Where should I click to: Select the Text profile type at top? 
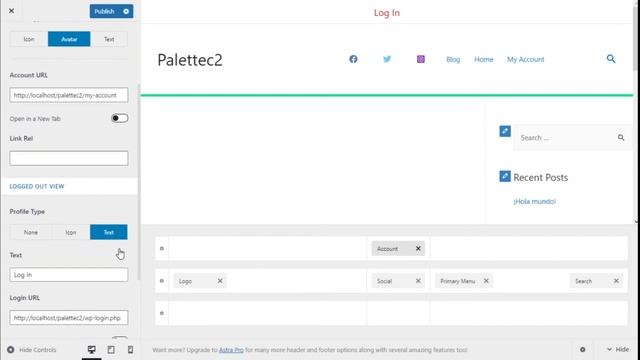click(x=109, y=39)
